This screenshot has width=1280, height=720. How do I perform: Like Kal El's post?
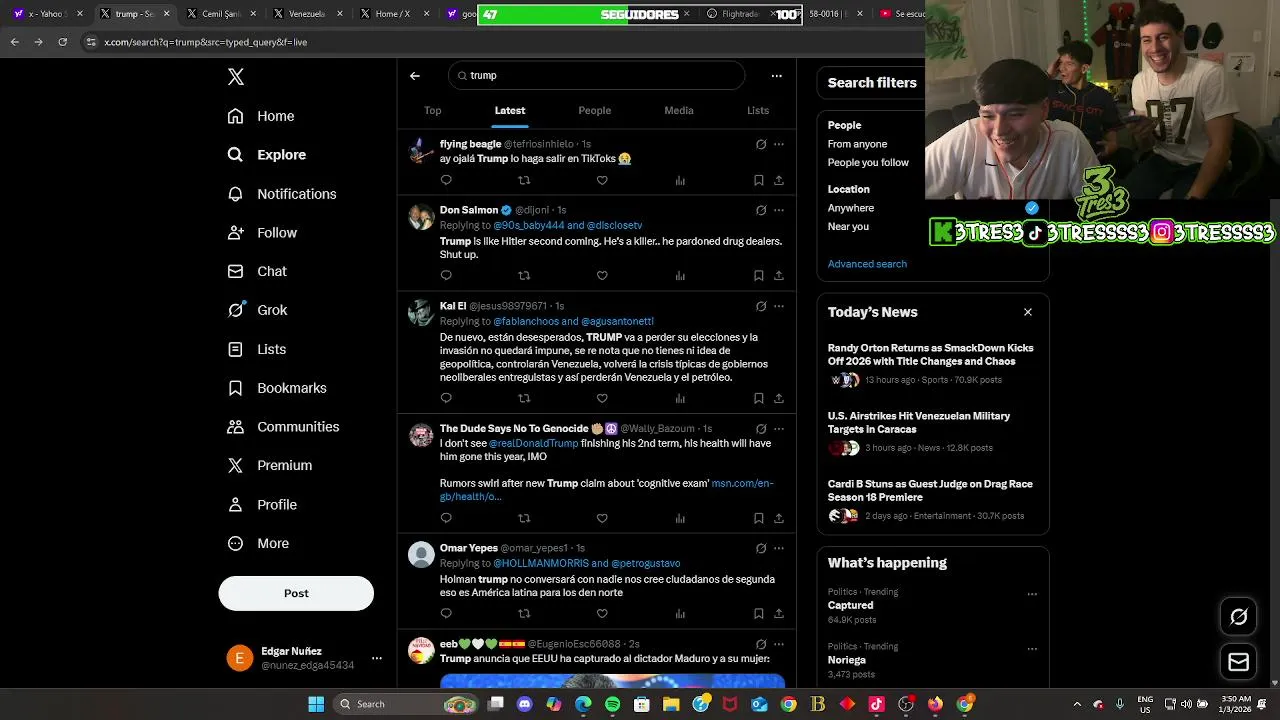[x=602, y=398]
